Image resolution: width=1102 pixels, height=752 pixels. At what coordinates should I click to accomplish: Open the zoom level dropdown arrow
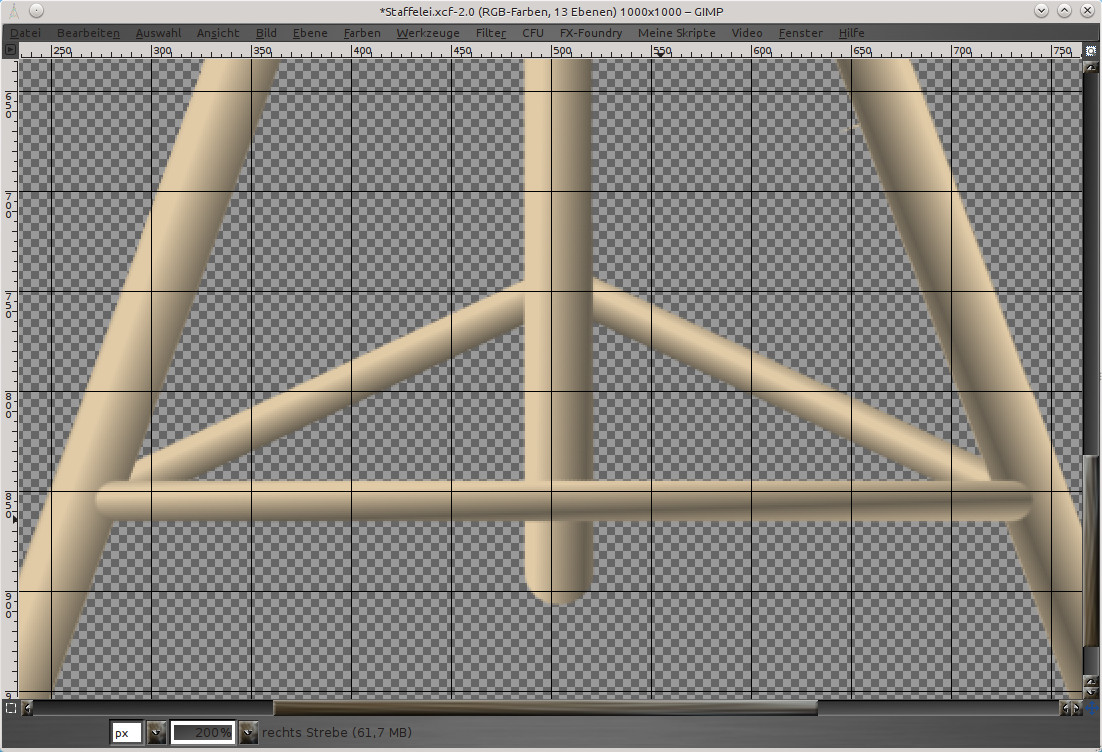(x=247, y=733)
